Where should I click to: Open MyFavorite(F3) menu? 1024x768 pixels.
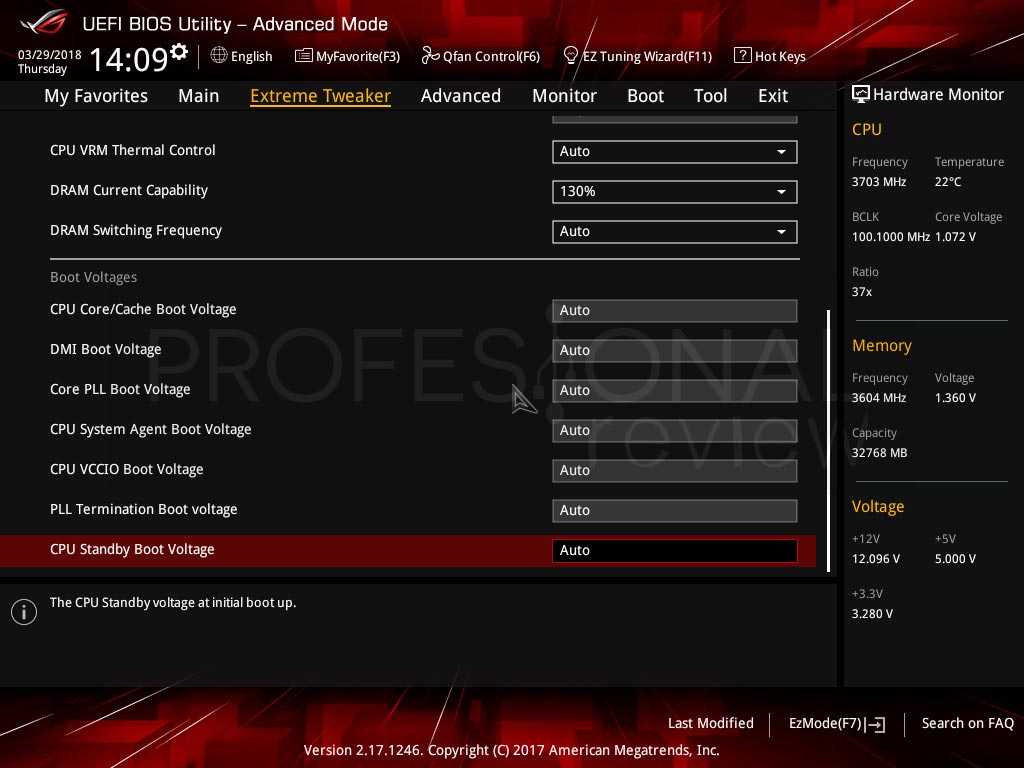(358, 56)
